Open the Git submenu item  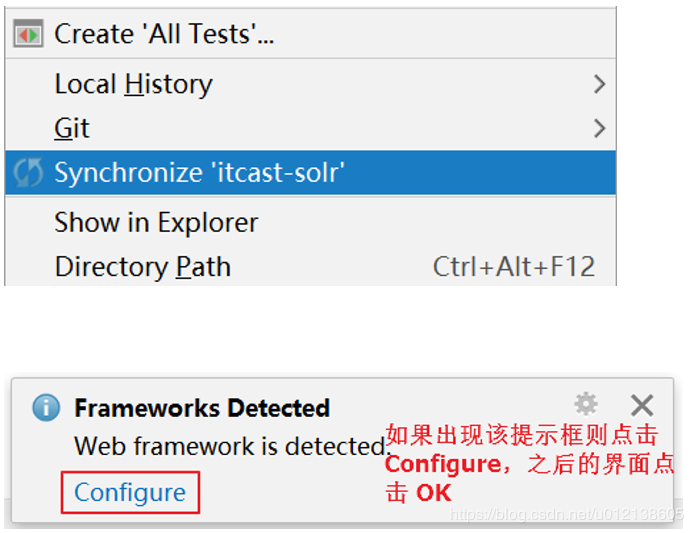point(72,128)
